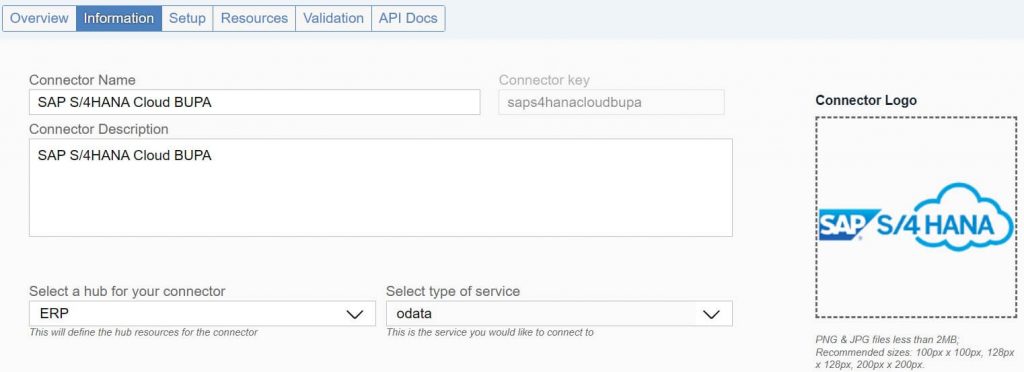Go to the Resources tab

(x=254, y=18)
